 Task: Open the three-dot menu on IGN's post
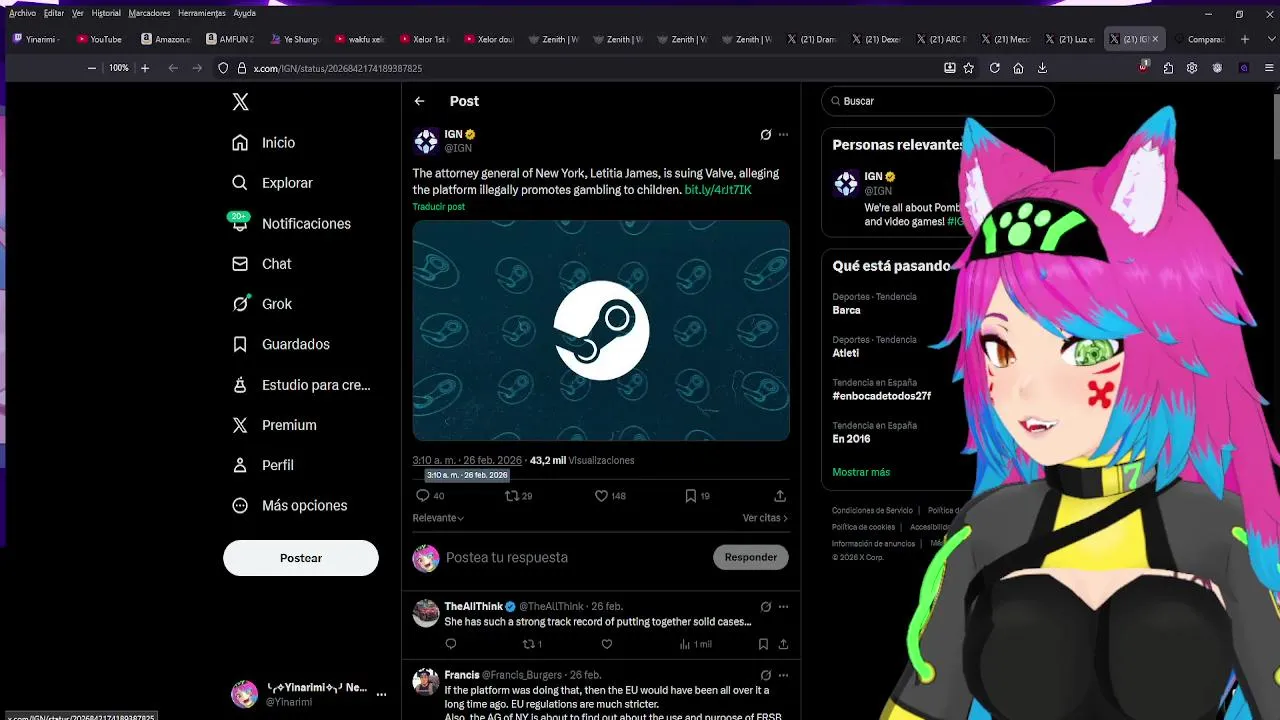click(783, 134)
